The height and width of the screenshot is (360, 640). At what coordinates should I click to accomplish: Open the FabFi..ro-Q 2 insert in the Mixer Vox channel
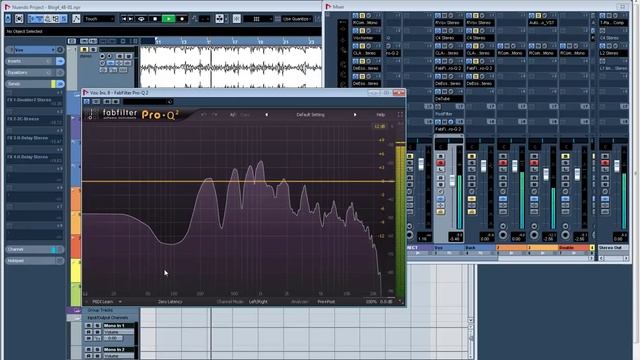tap(448, 129)
